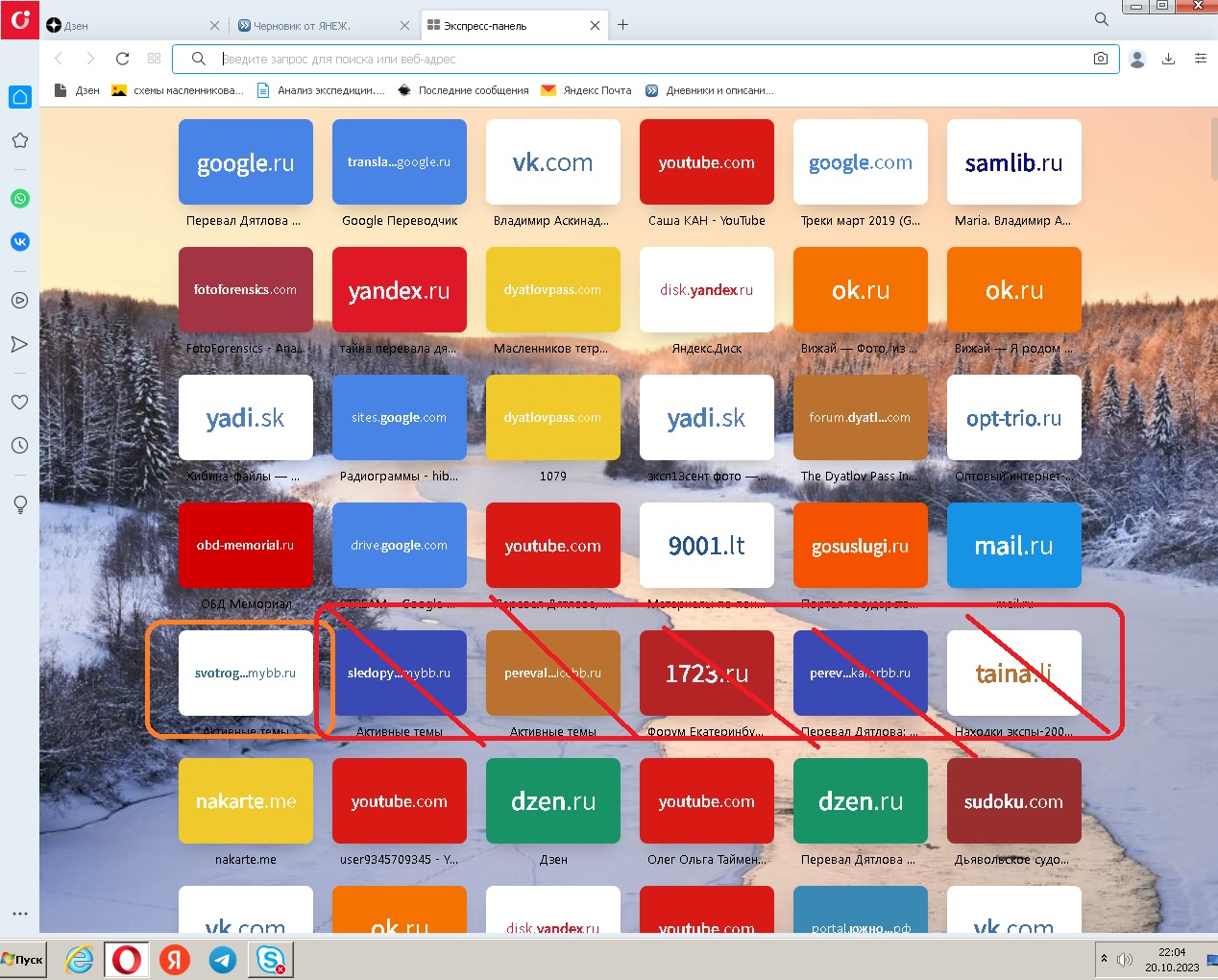
Task: Open the Player icon in the sidebar
Action: tap(19, 301)
